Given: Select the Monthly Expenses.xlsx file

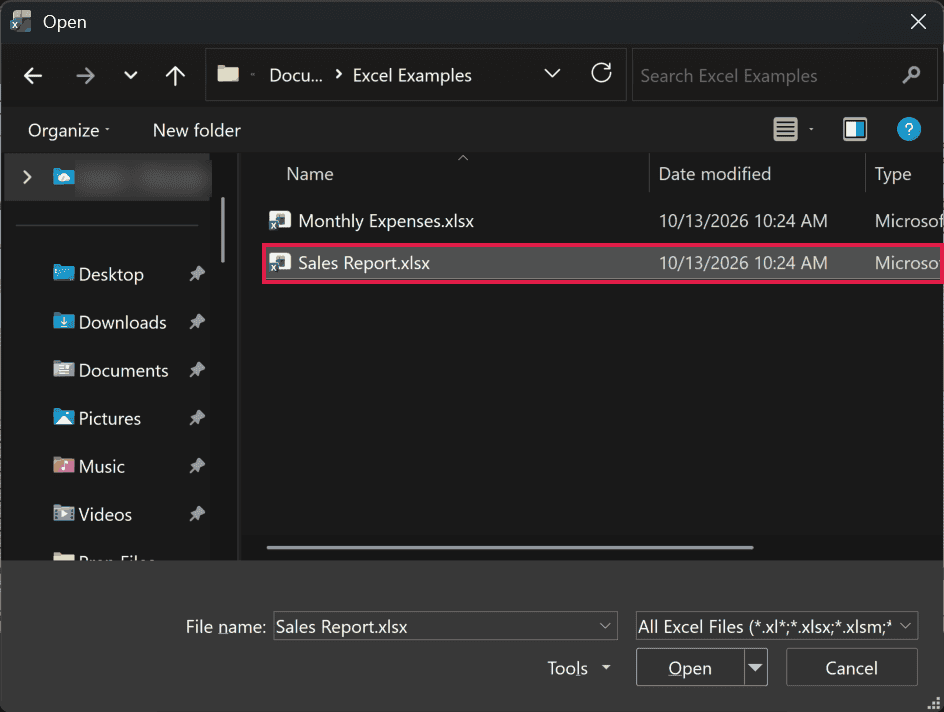Looking at the screenshot, I should click(602, 221).
